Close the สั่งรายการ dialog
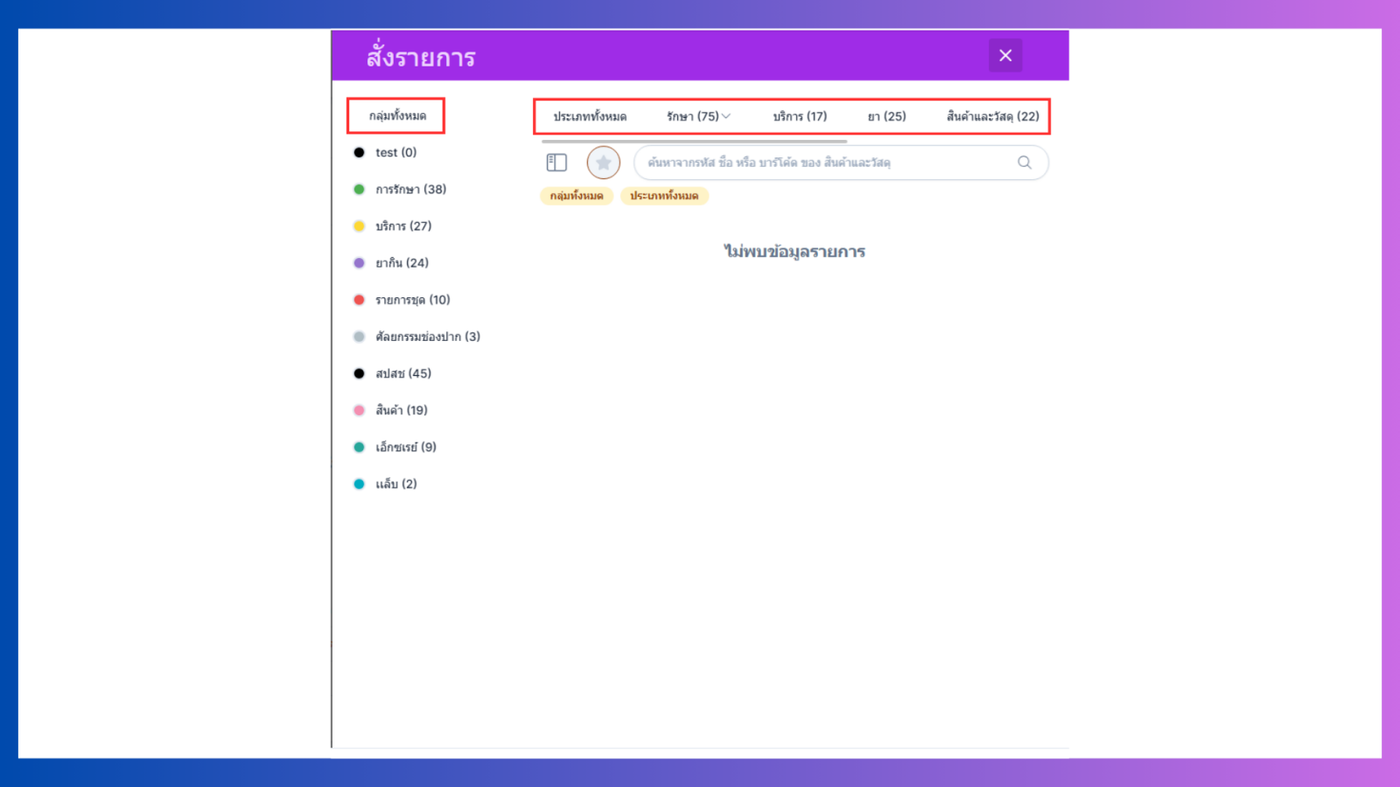1400x787 pixels. [x=1005, y=56]
